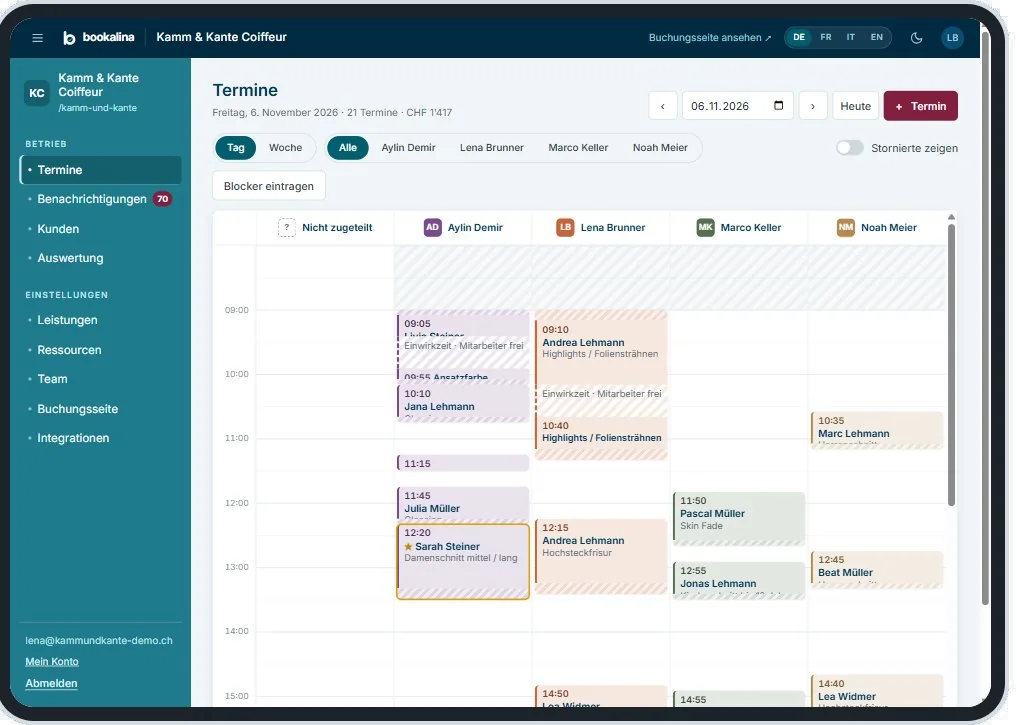The height and width of the screenshot is (725, 1017).
Task: Open Sarah Steiner 12:20 appointment
Action: 463,562
